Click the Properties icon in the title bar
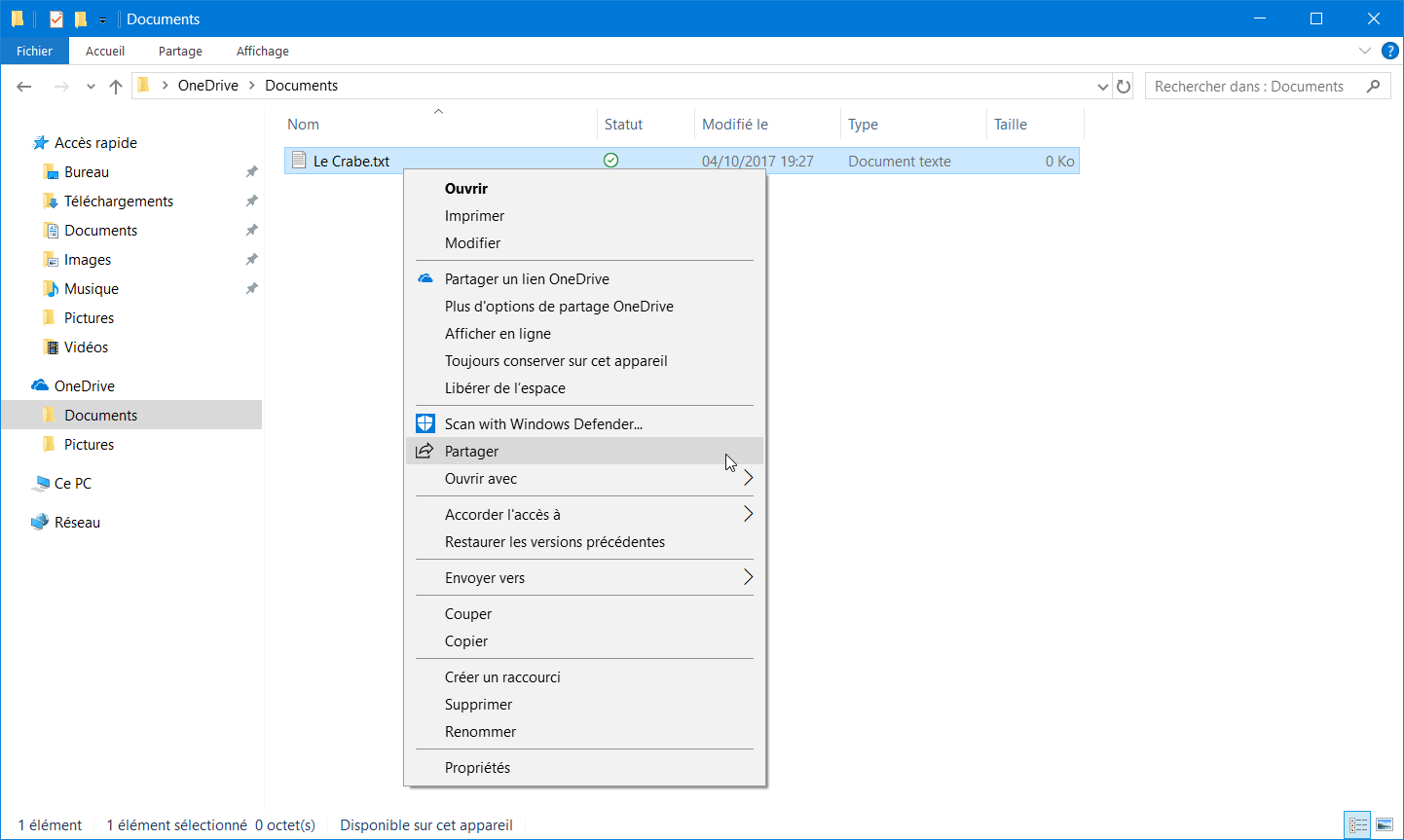The width and height of the screenshot is (1404, 840). [56, 18]
